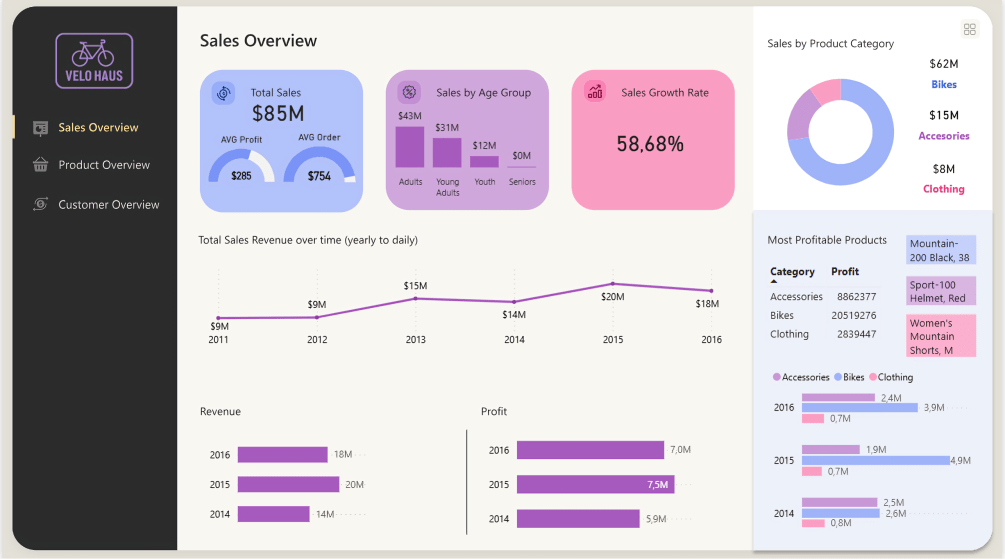
Task: Click the Velo Haus bicycle logo
Action: click(94, 61)
